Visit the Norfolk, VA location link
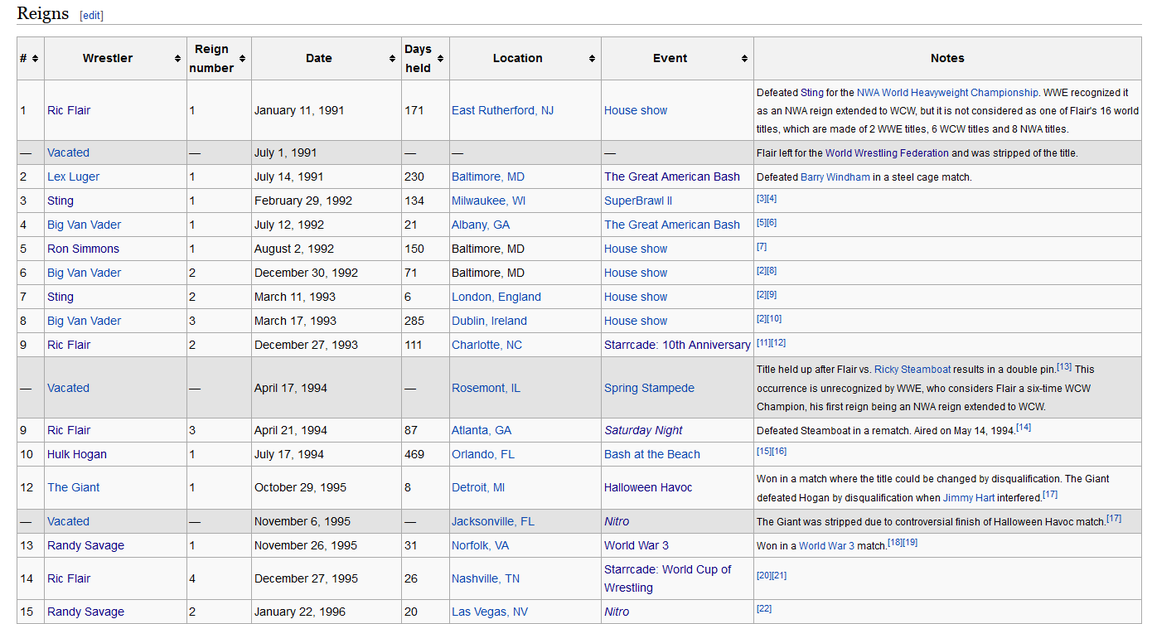The image size is (1152, 624). point(480,545)
